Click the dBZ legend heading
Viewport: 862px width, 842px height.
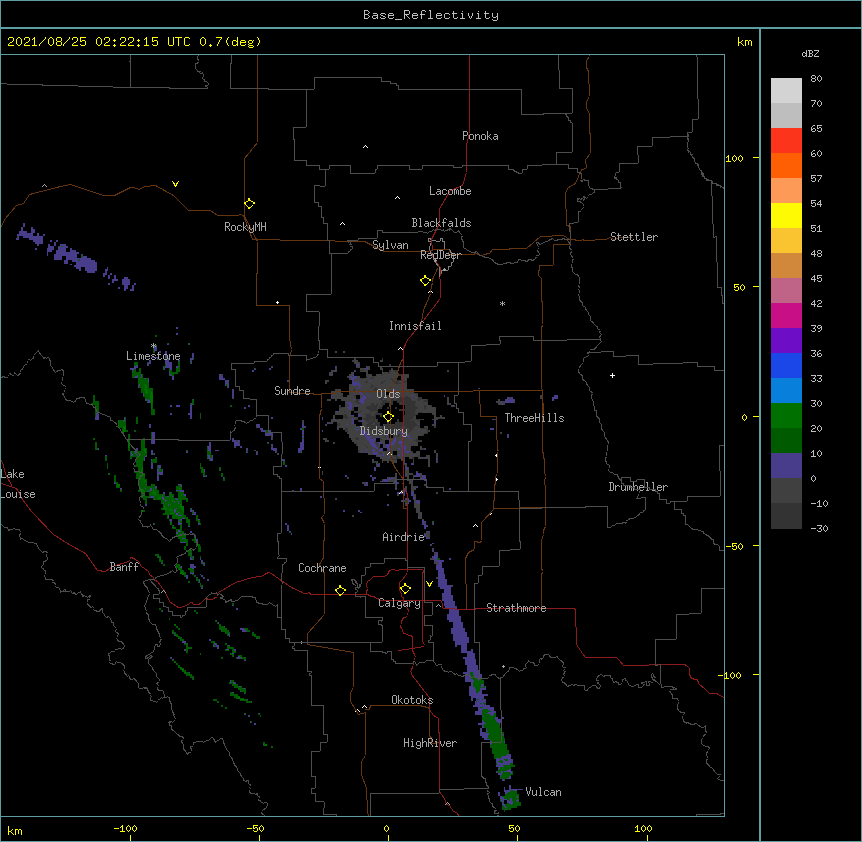point(810,53)
